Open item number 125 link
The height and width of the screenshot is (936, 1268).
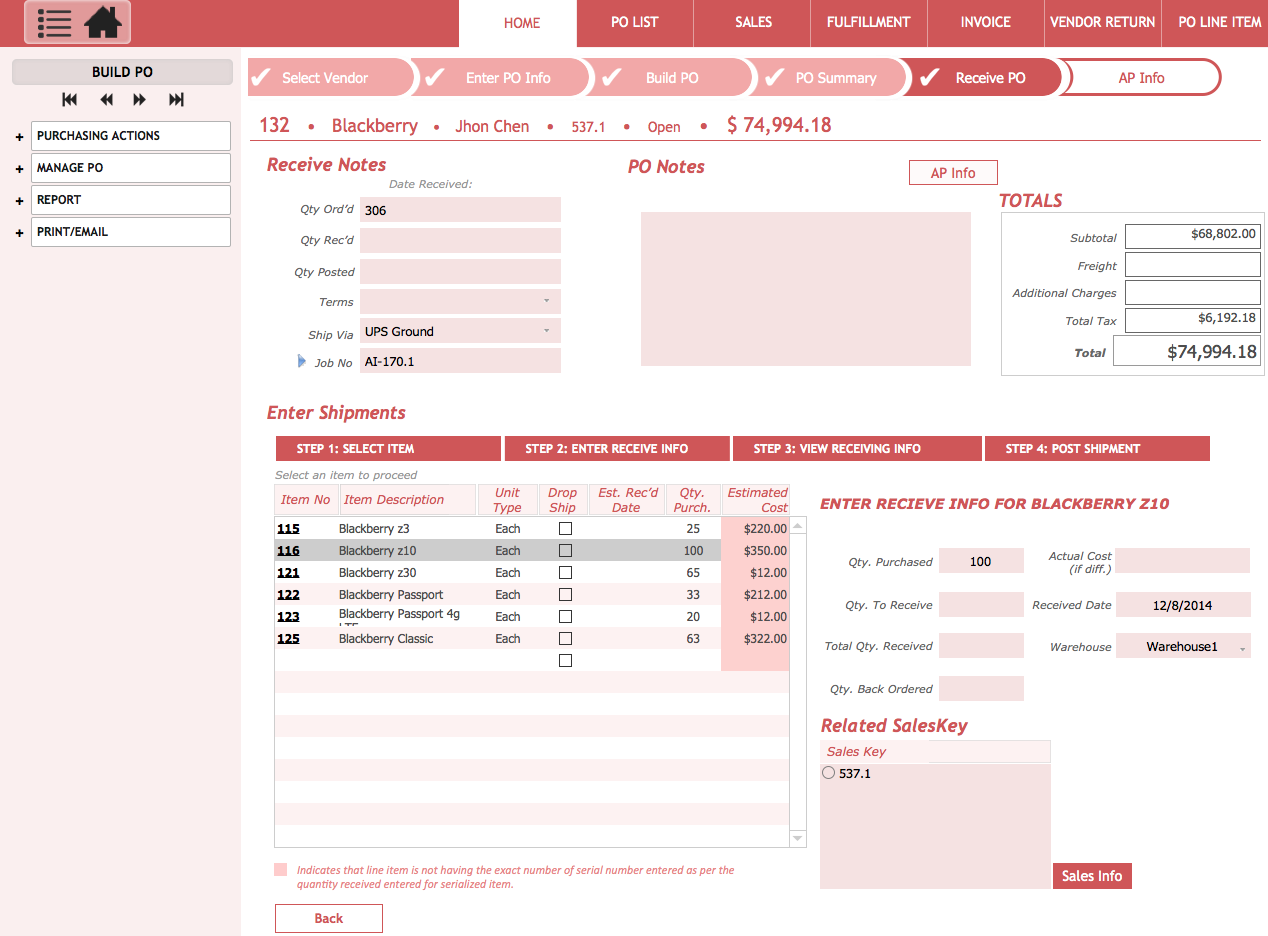point(288,639)
